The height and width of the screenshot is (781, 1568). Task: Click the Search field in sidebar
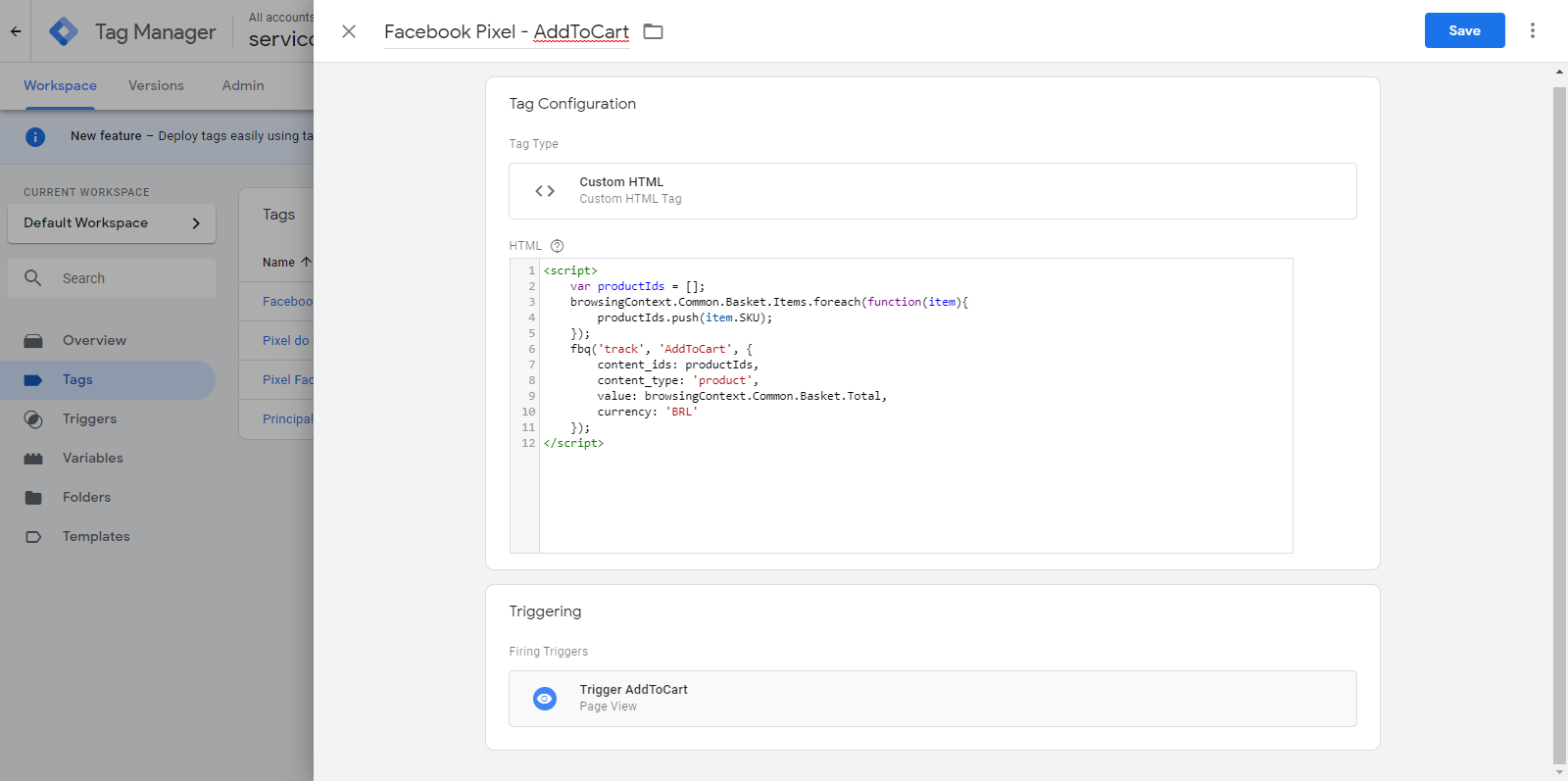[112, 278]
